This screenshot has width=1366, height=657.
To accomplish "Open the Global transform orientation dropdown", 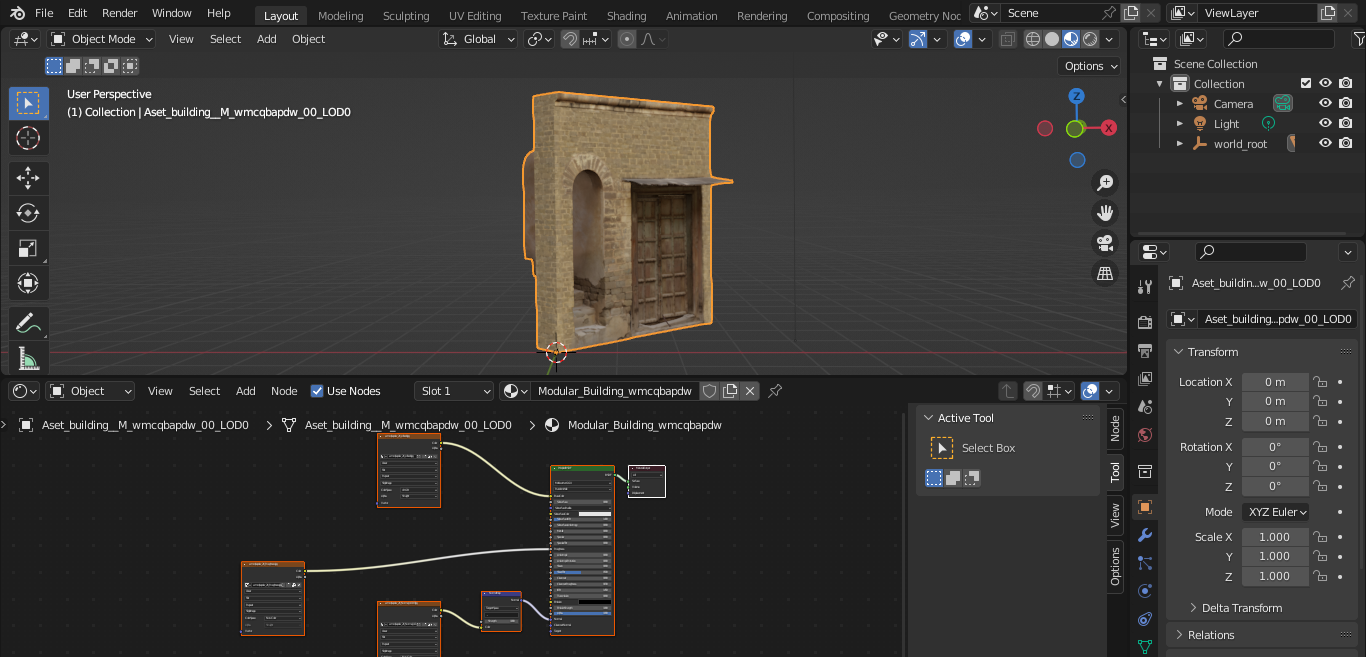I will (478, 38).
